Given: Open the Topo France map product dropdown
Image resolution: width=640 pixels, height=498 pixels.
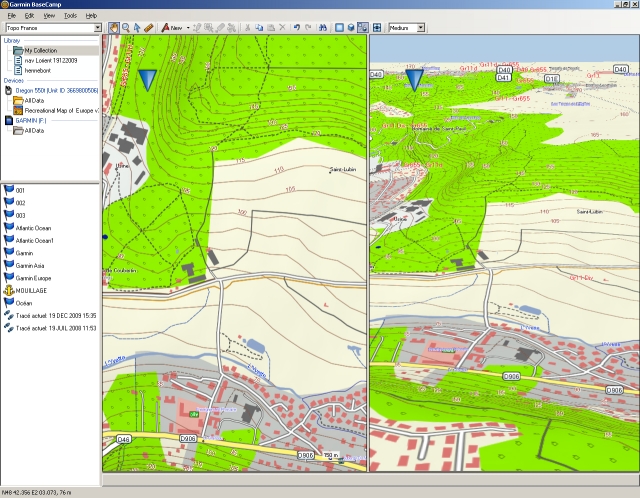Looking at the screenshot, I should pyautogui.click(x=98, y=28).
